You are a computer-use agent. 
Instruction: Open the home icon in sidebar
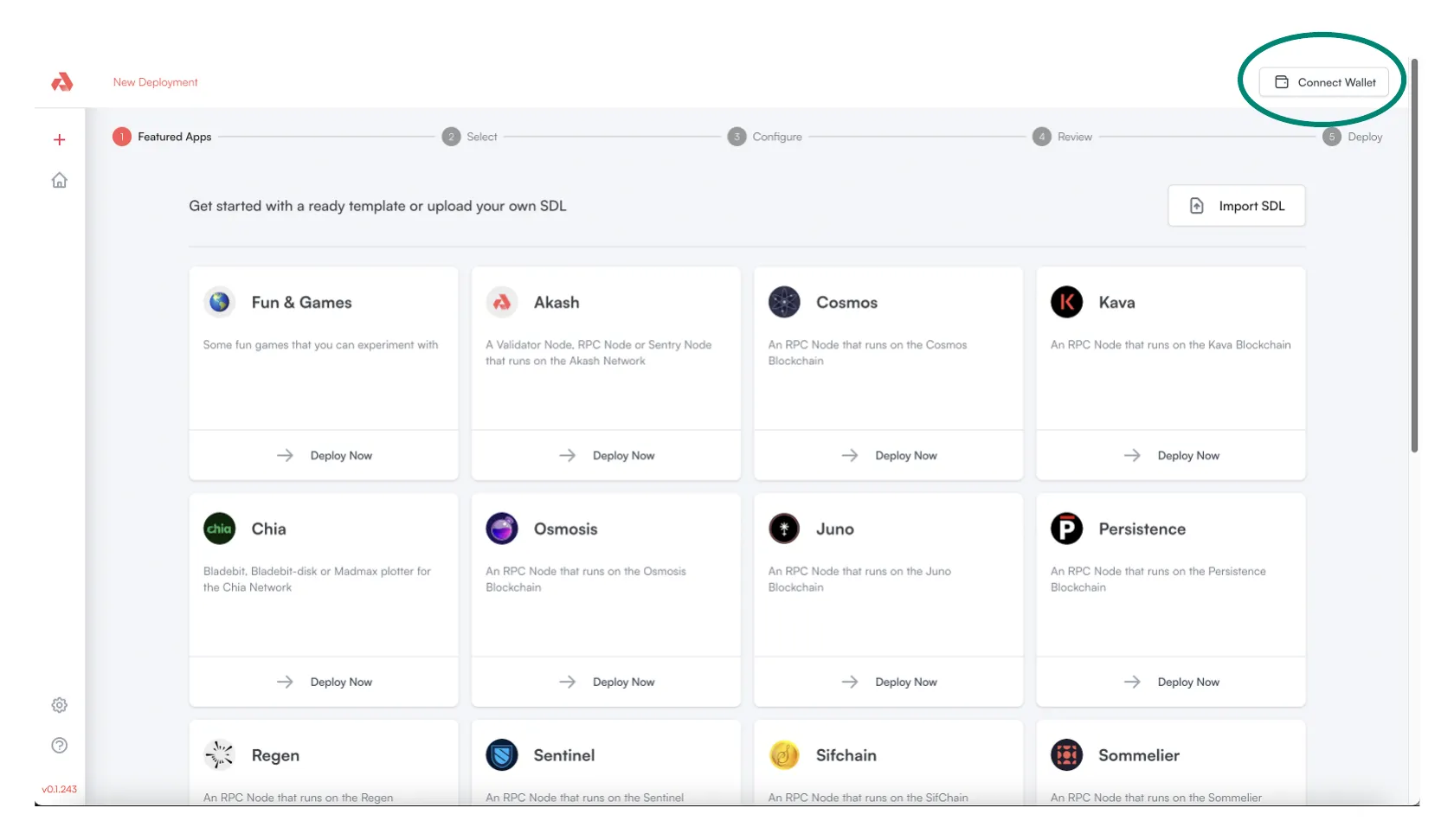(59, 180)
